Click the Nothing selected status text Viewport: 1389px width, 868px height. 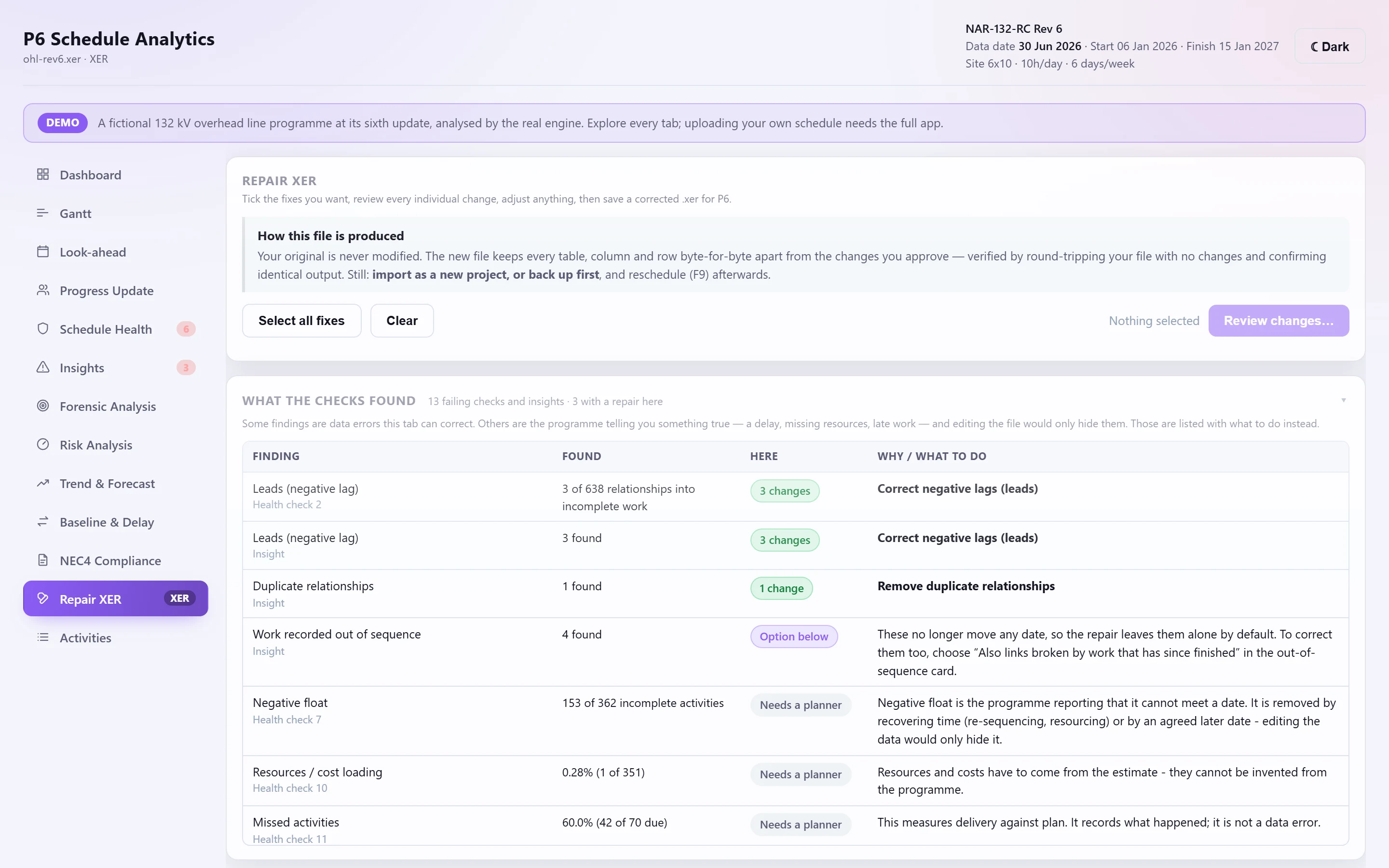click(x=1154, y=320)
